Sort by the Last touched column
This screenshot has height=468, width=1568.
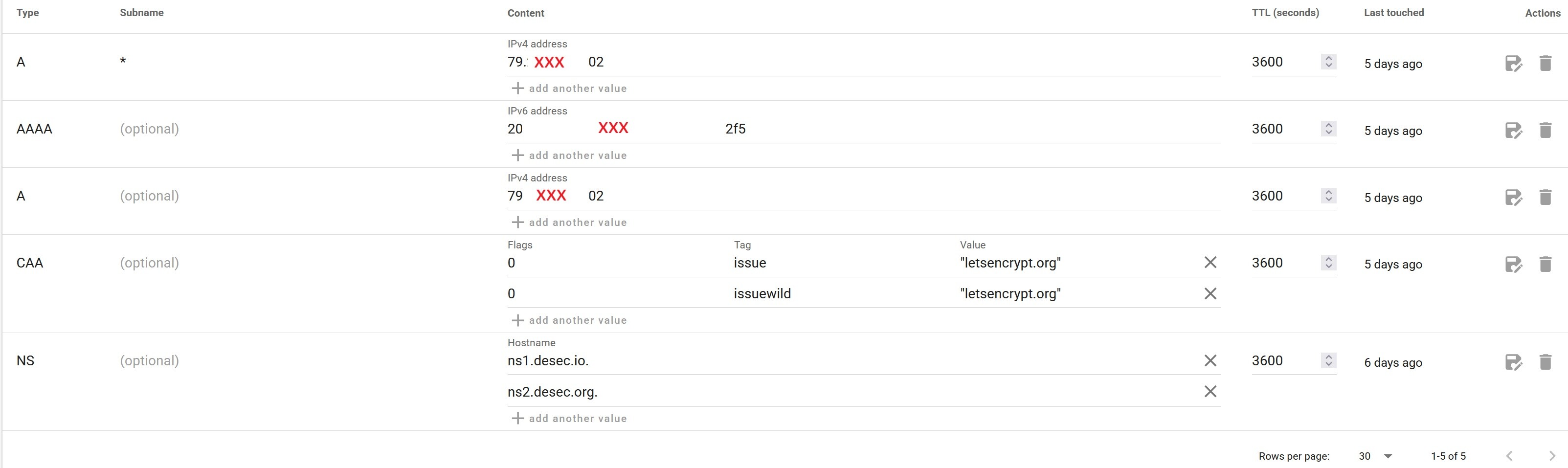1393,13
